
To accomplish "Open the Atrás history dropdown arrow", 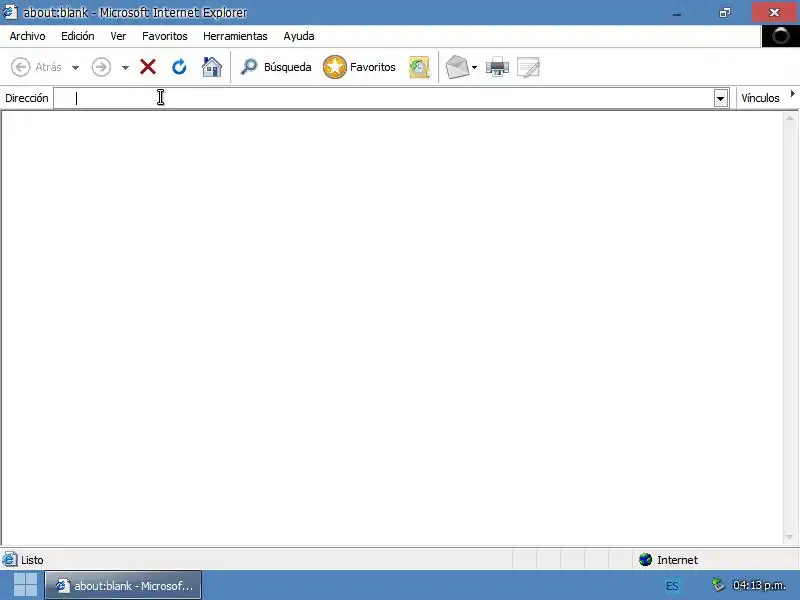I will 76,67.
